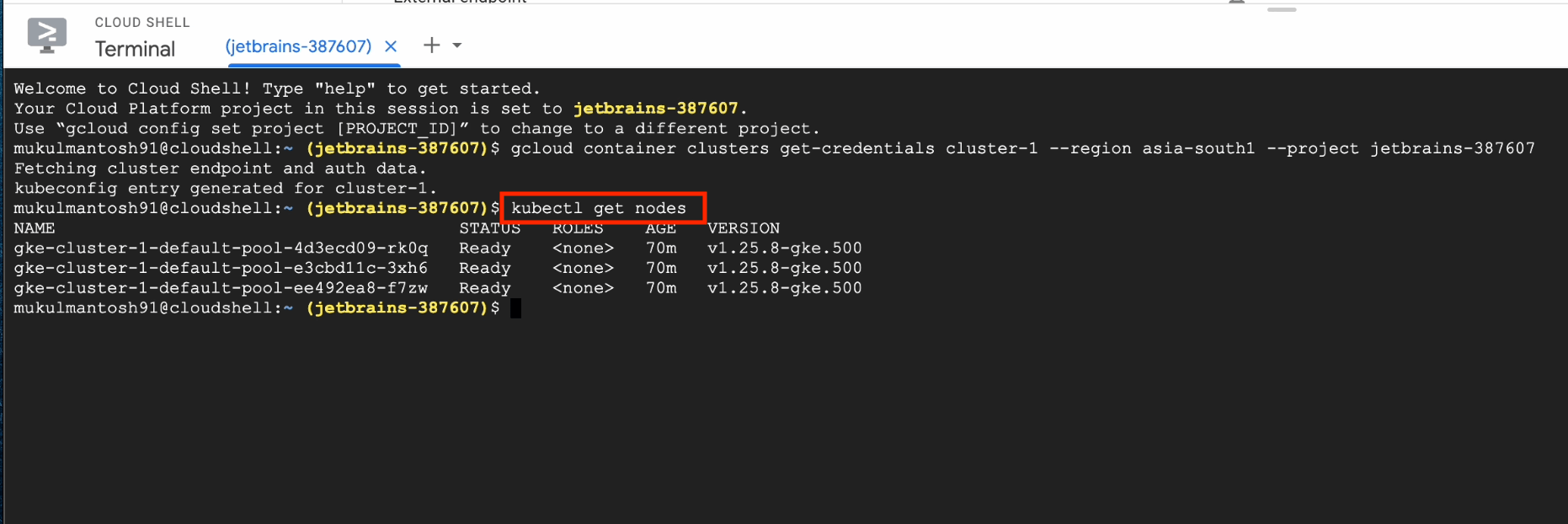Click the VERSION column header

[x=744, y=228]
